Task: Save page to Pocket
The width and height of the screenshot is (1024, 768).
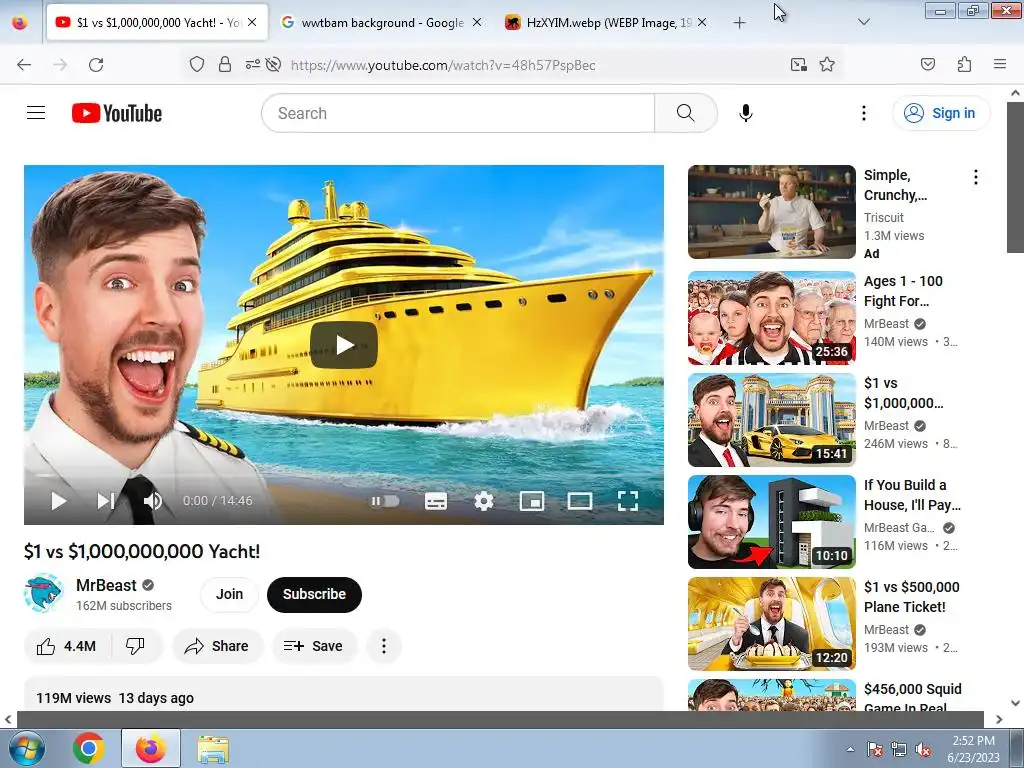Action: point(928,65)
